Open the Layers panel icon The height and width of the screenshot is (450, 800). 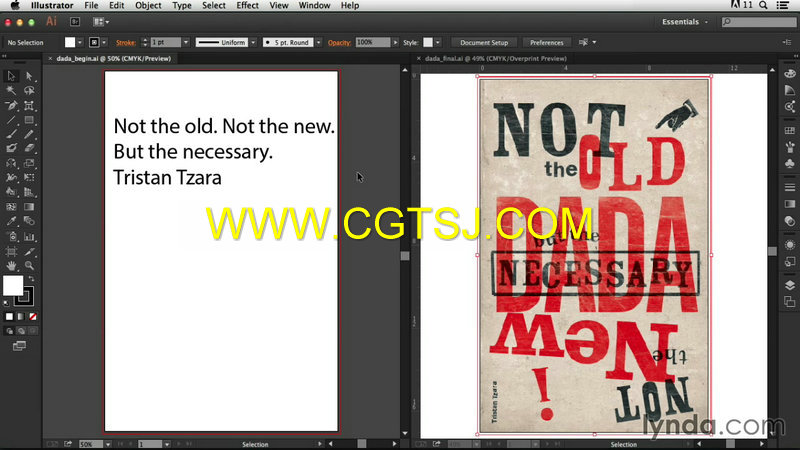point(790,285)
